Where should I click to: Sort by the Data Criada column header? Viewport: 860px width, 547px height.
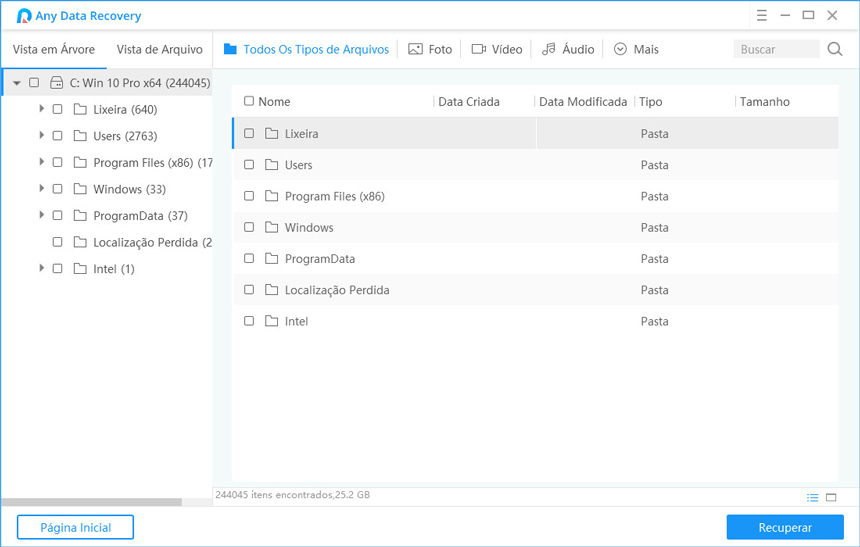coord(469,101)
